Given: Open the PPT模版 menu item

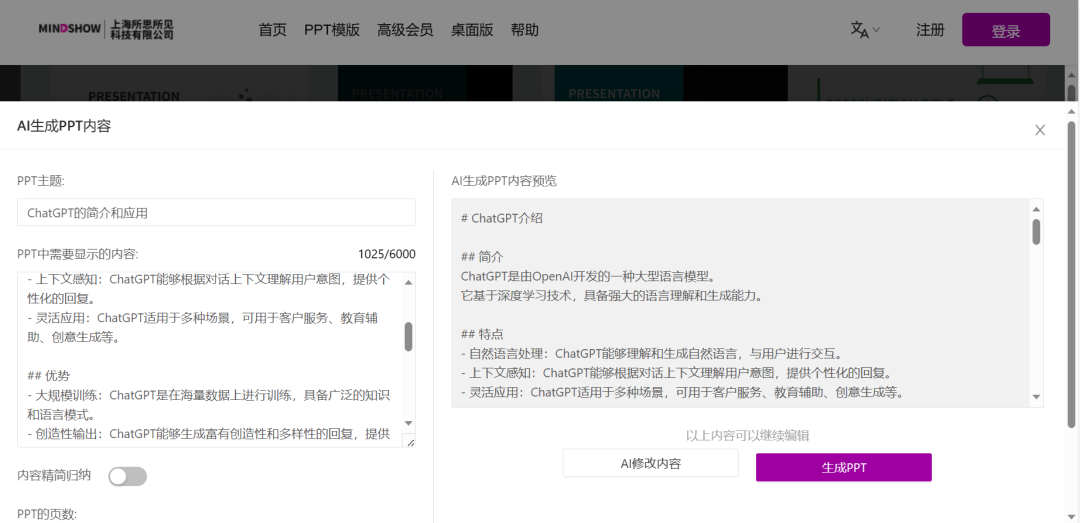Looking at the screenshot, I should (x=332, y=30).
